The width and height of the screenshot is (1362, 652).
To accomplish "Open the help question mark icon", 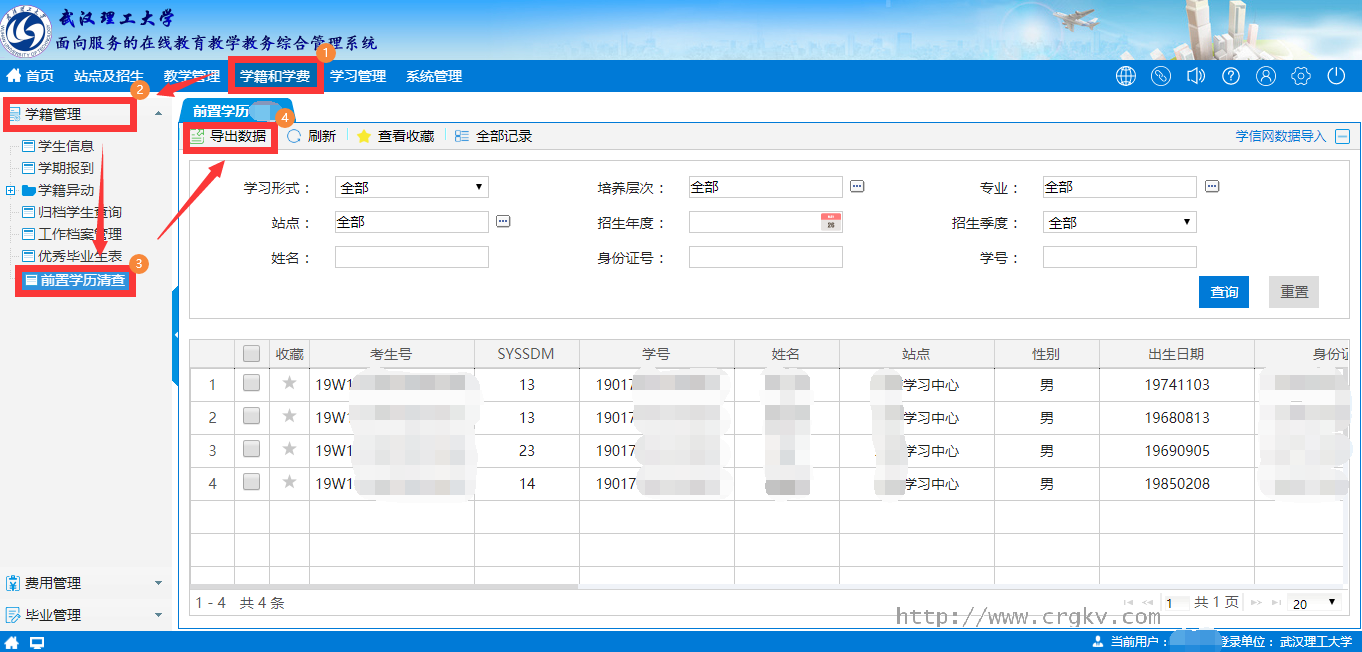I will point(1231,76).
